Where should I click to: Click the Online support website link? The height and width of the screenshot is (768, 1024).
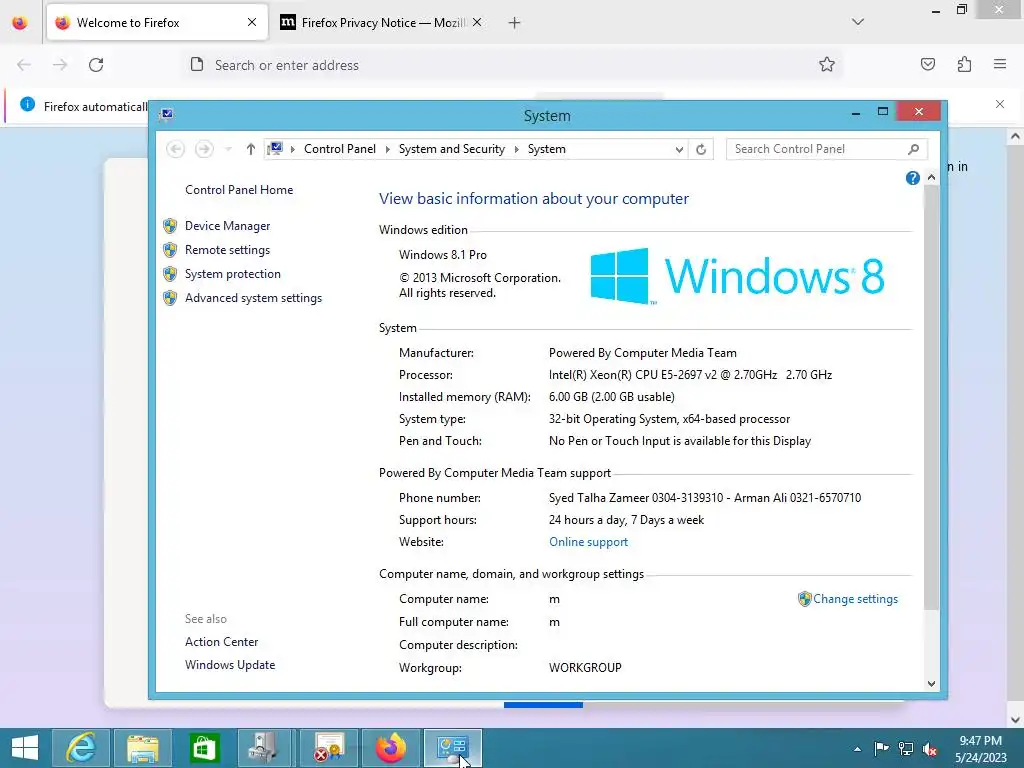coord(588,542)
